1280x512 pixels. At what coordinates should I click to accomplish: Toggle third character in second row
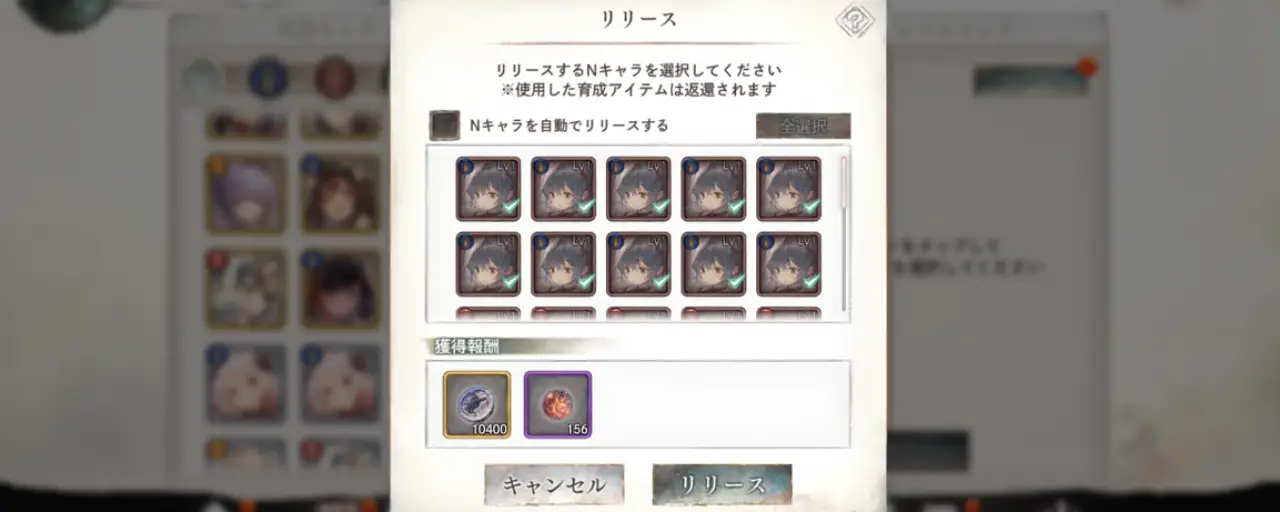coord(638,264)
